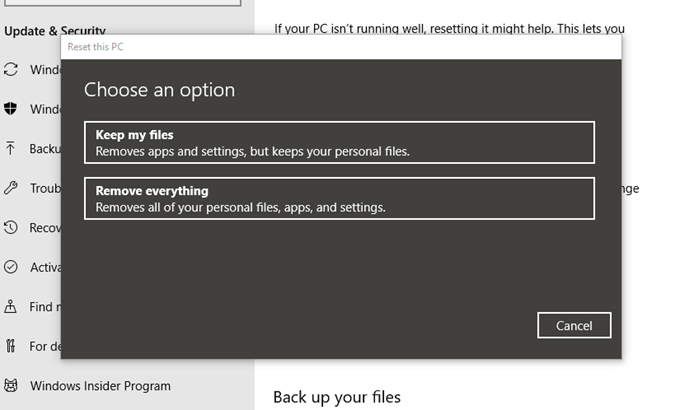Click the Reset this PC title bar
The image size is (680, 410).
pyautogui.click(x=340, y=47)
